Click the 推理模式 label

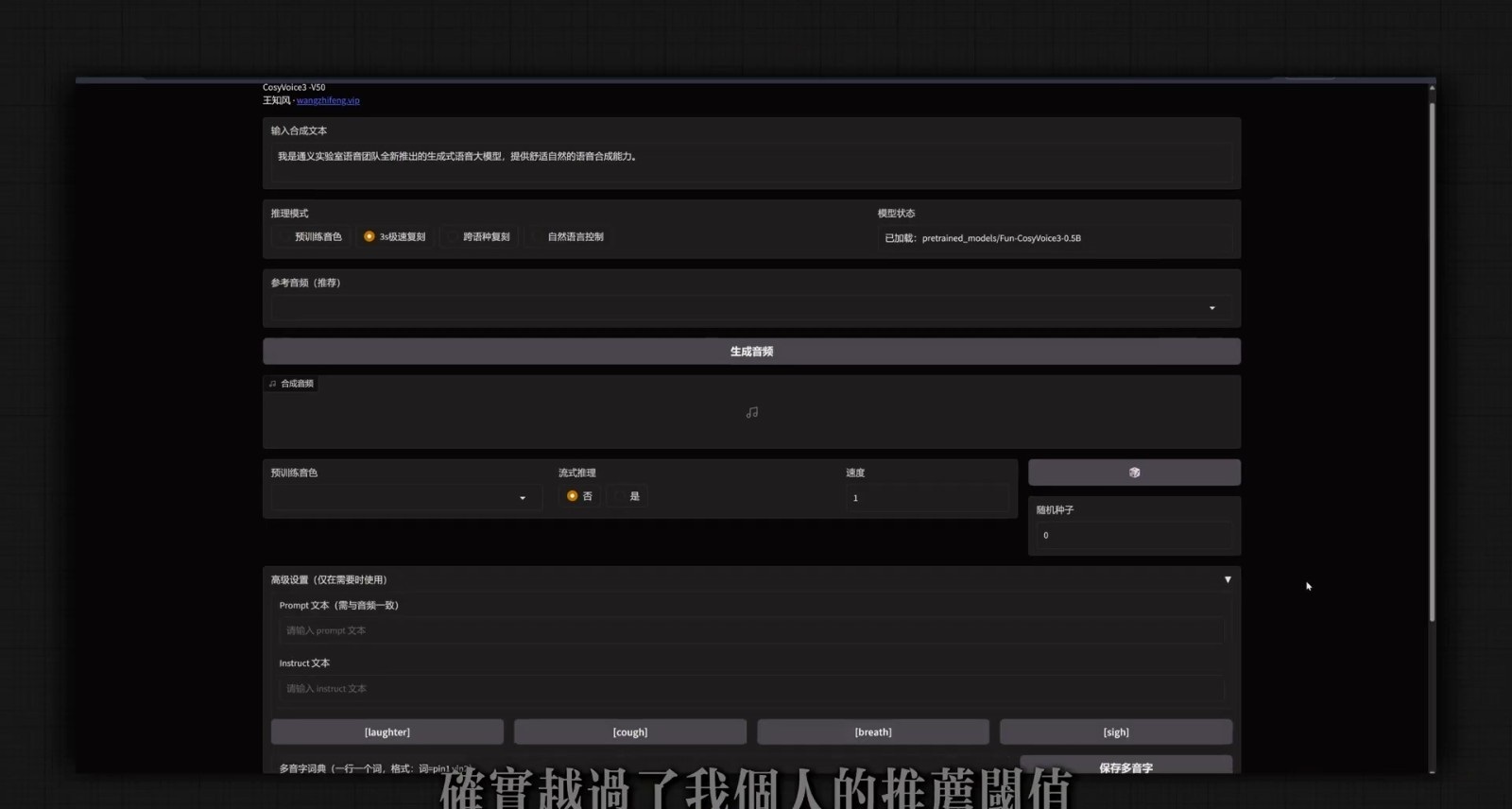(289, 214)
